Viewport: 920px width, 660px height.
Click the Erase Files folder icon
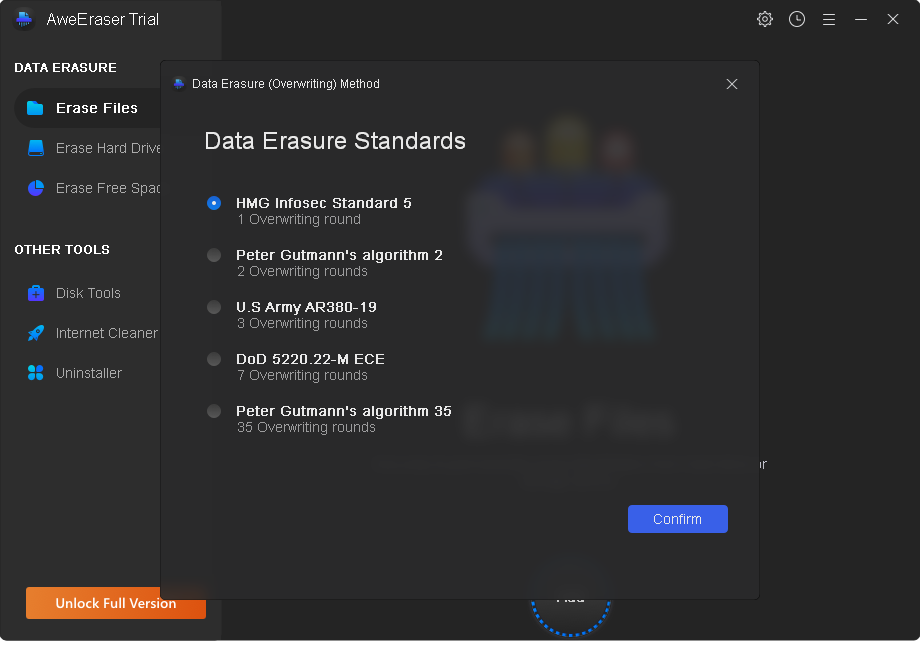coord(35,108)
